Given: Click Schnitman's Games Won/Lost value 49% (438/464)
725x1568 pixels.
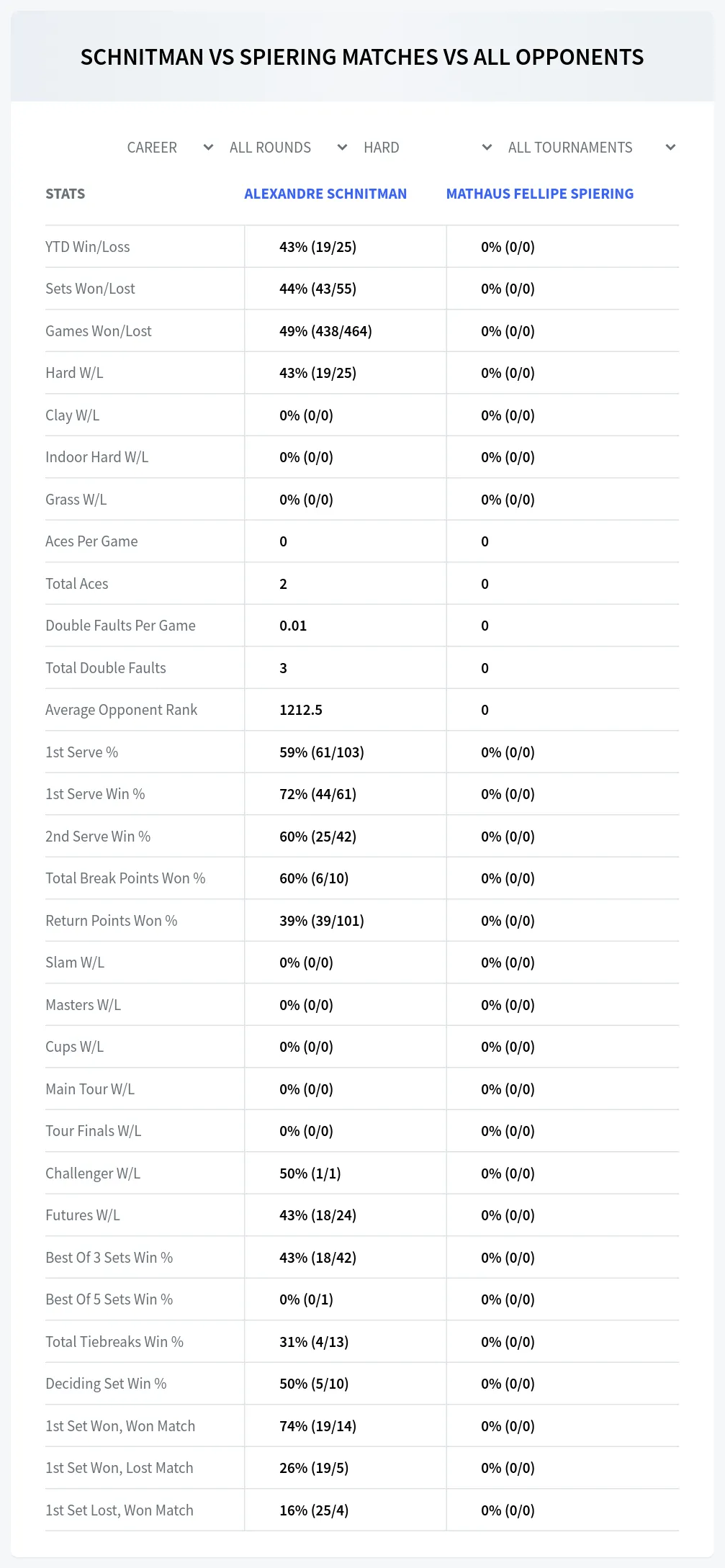Looking at the screenshot, I should pyautogui.click(x=325, y=331).
